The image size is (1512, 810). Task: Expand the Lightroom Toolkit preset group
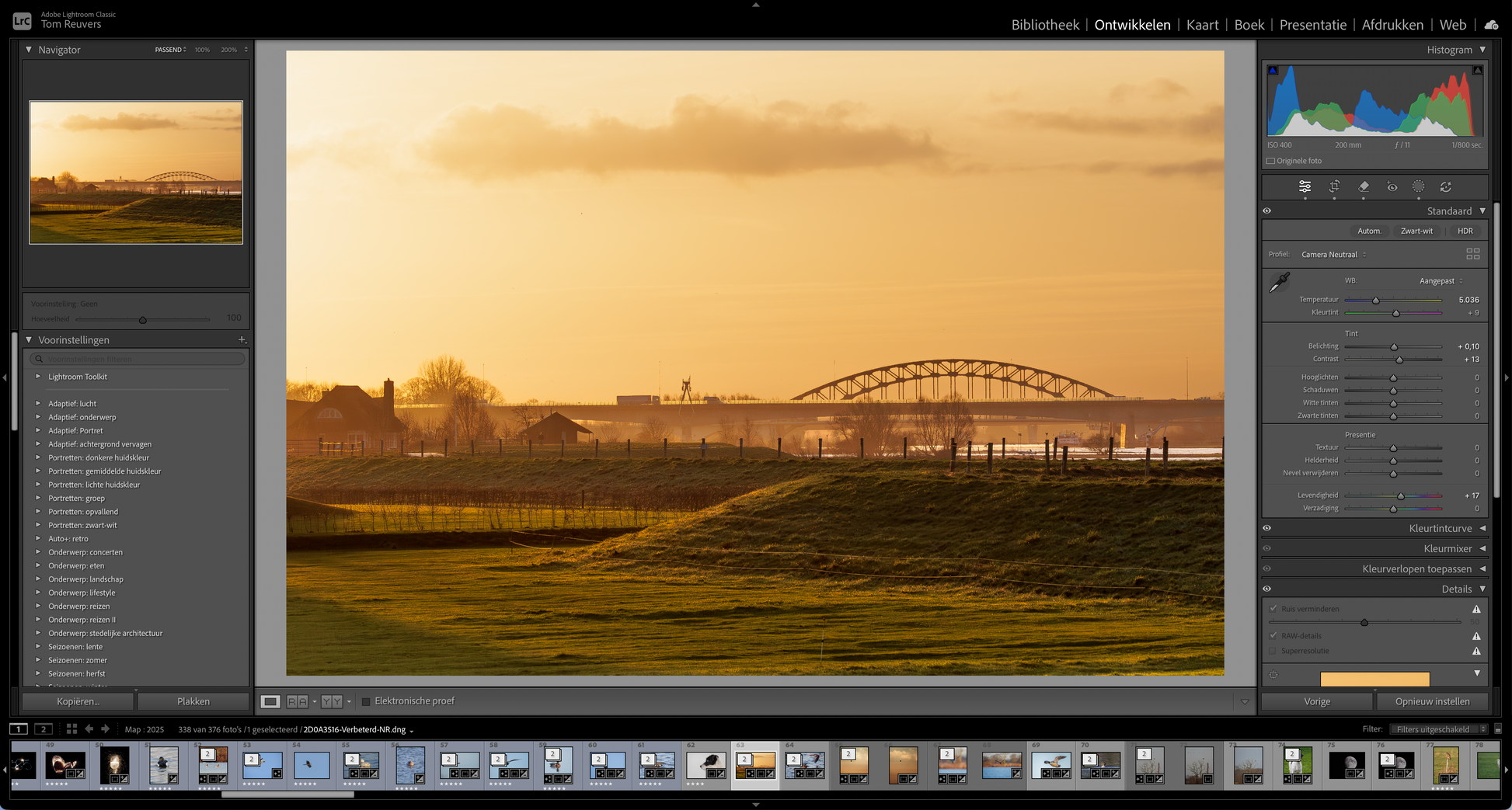(x=38, y=377)
